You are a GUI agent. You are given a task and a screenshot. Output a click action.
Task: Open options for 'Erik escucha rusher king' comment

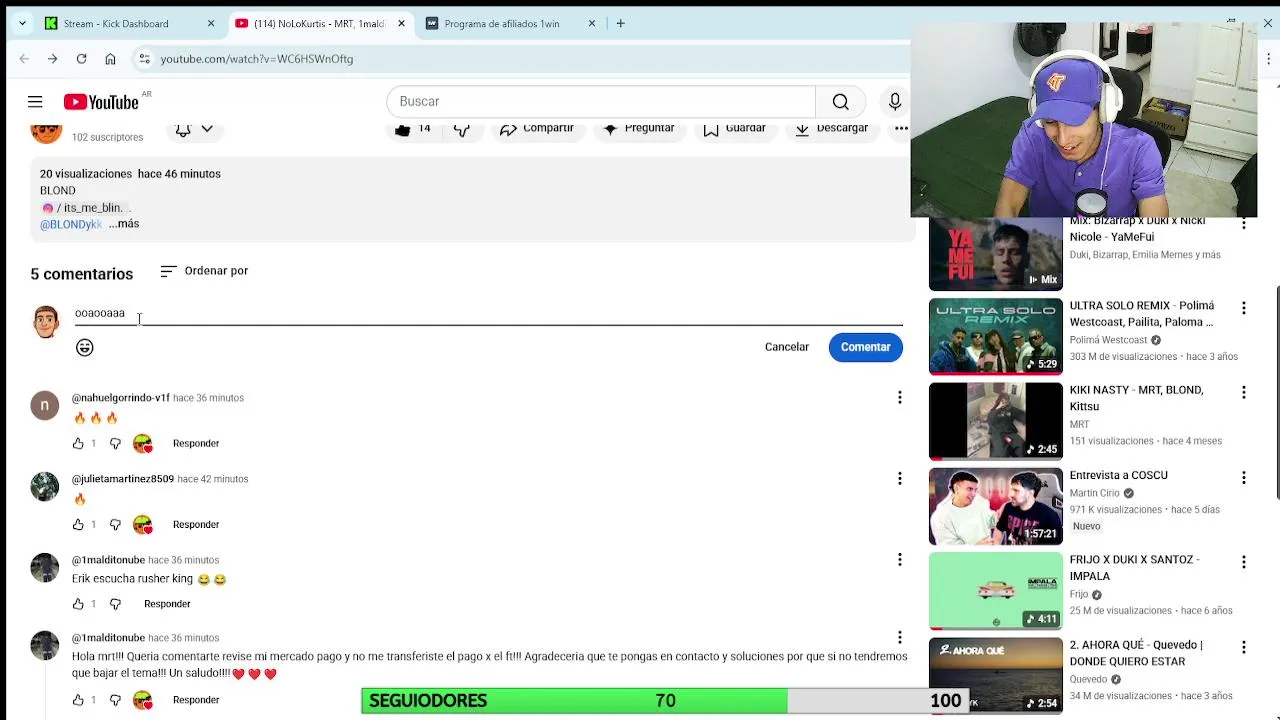point(899,560)
